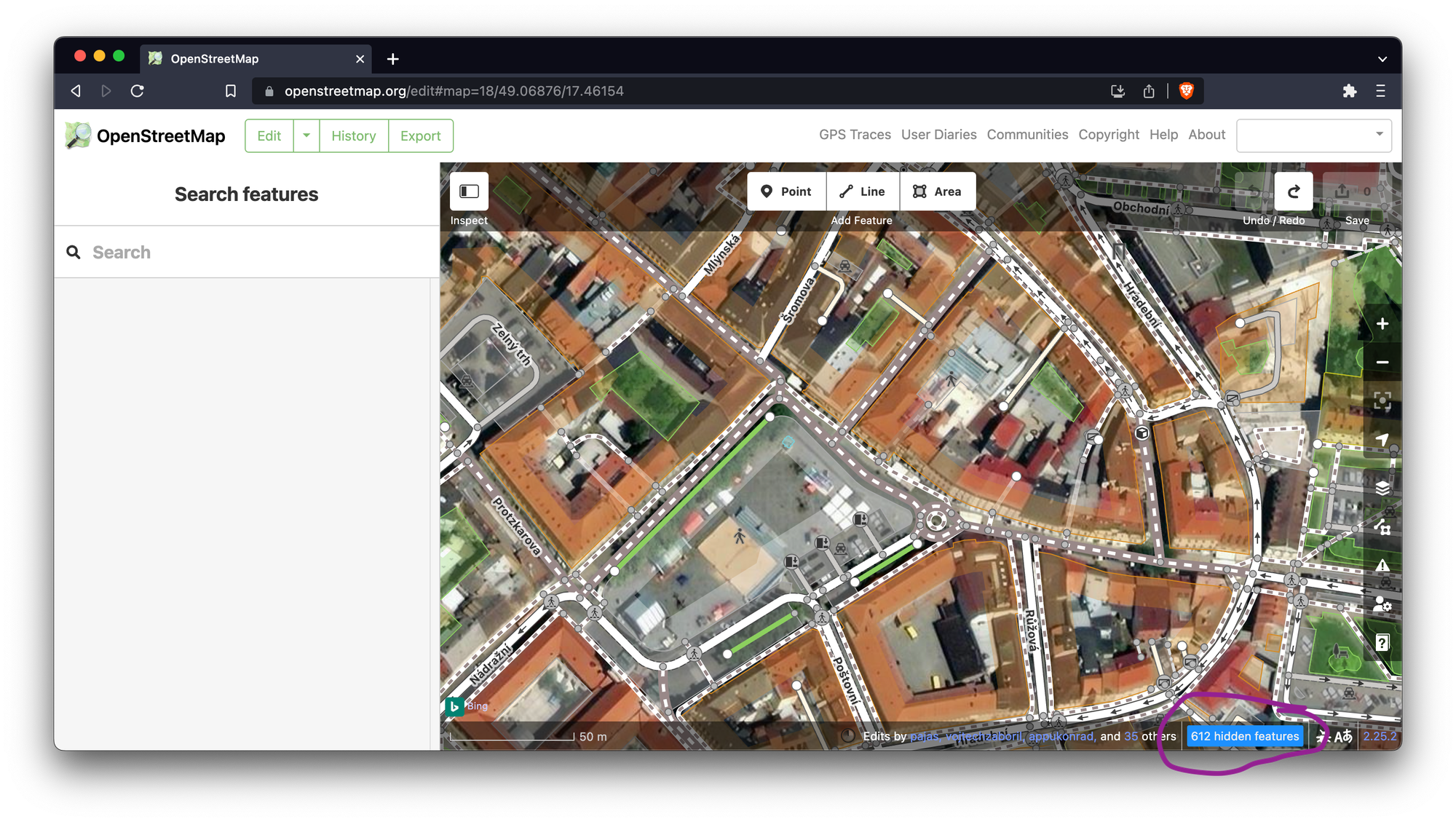
Task: Toggle the Inspect sidebar panel icon
Action: click(x=469, y=191)
